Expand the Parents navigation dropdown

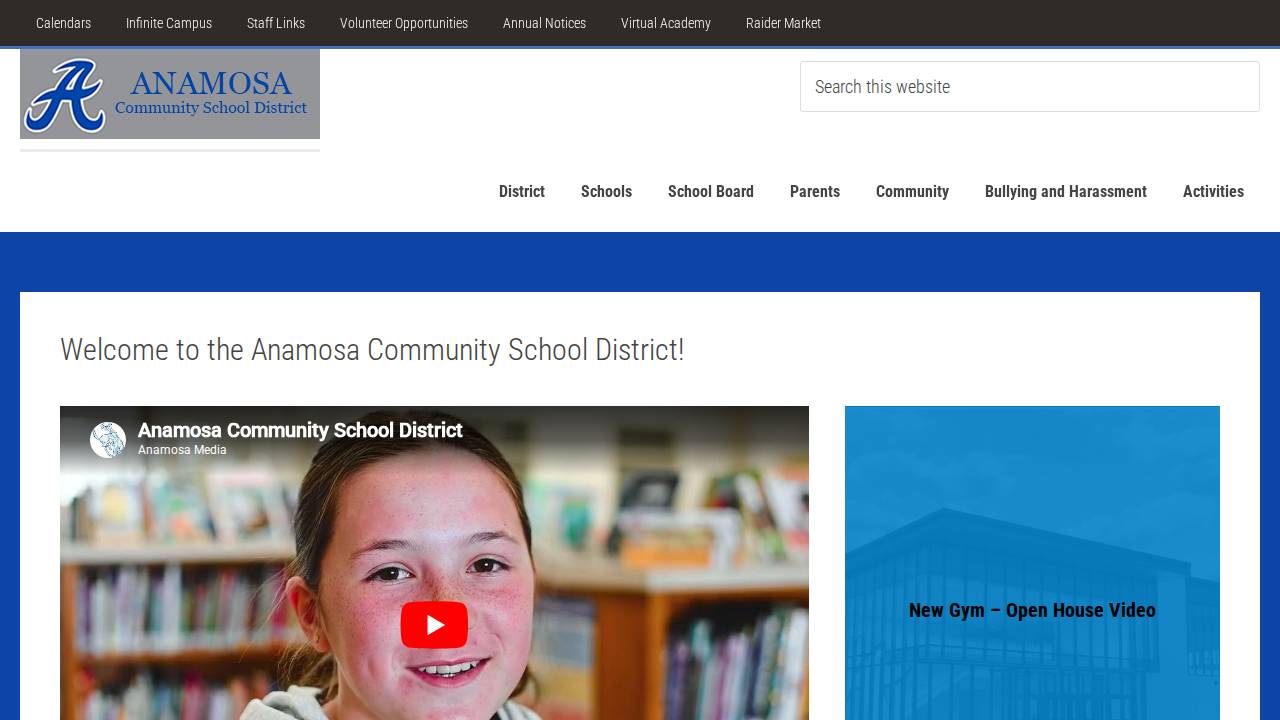point(814,191)
